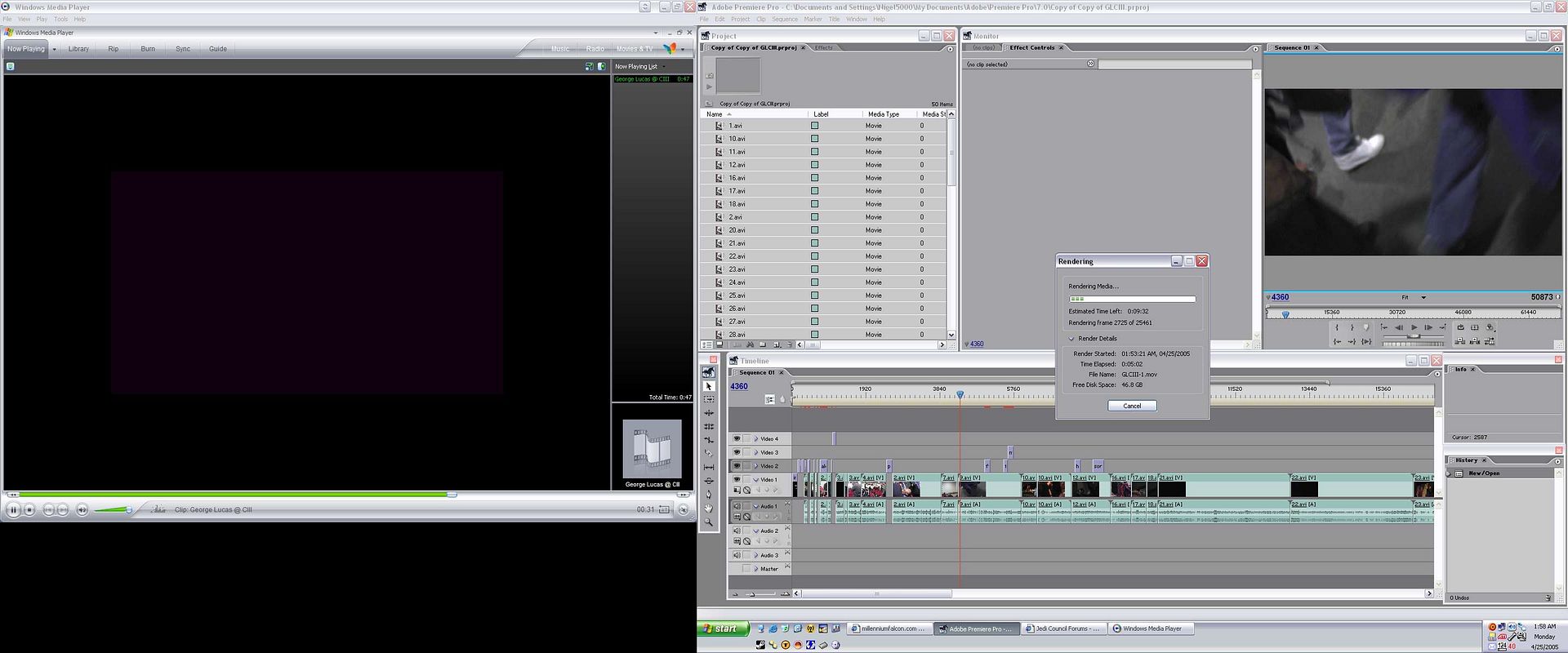Expand Video 4 track
1568x653 pixels.
pos(756,439)
